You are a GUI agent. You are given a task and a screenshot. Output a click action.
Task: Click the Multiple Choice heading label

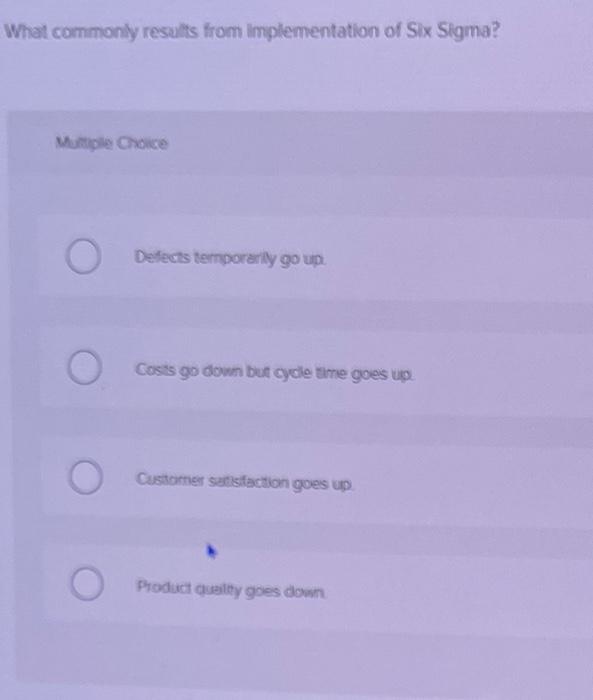point(112,143)
